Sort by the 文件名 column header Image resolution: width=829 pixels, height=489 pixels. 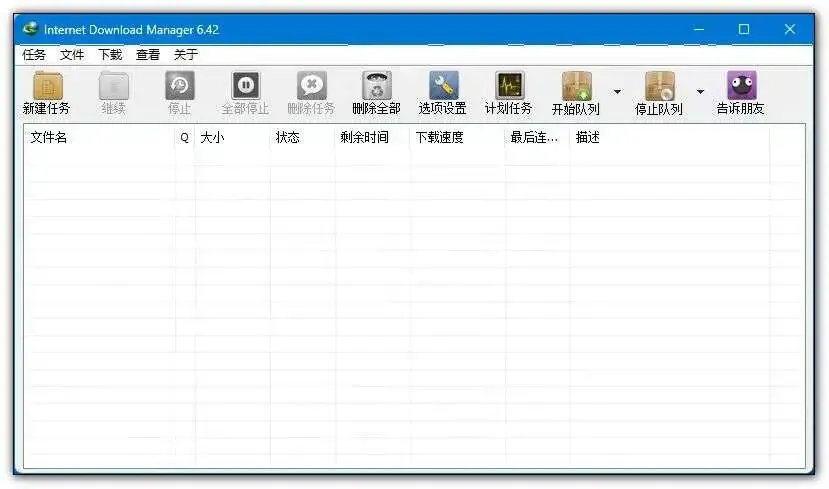click(99, 137)
